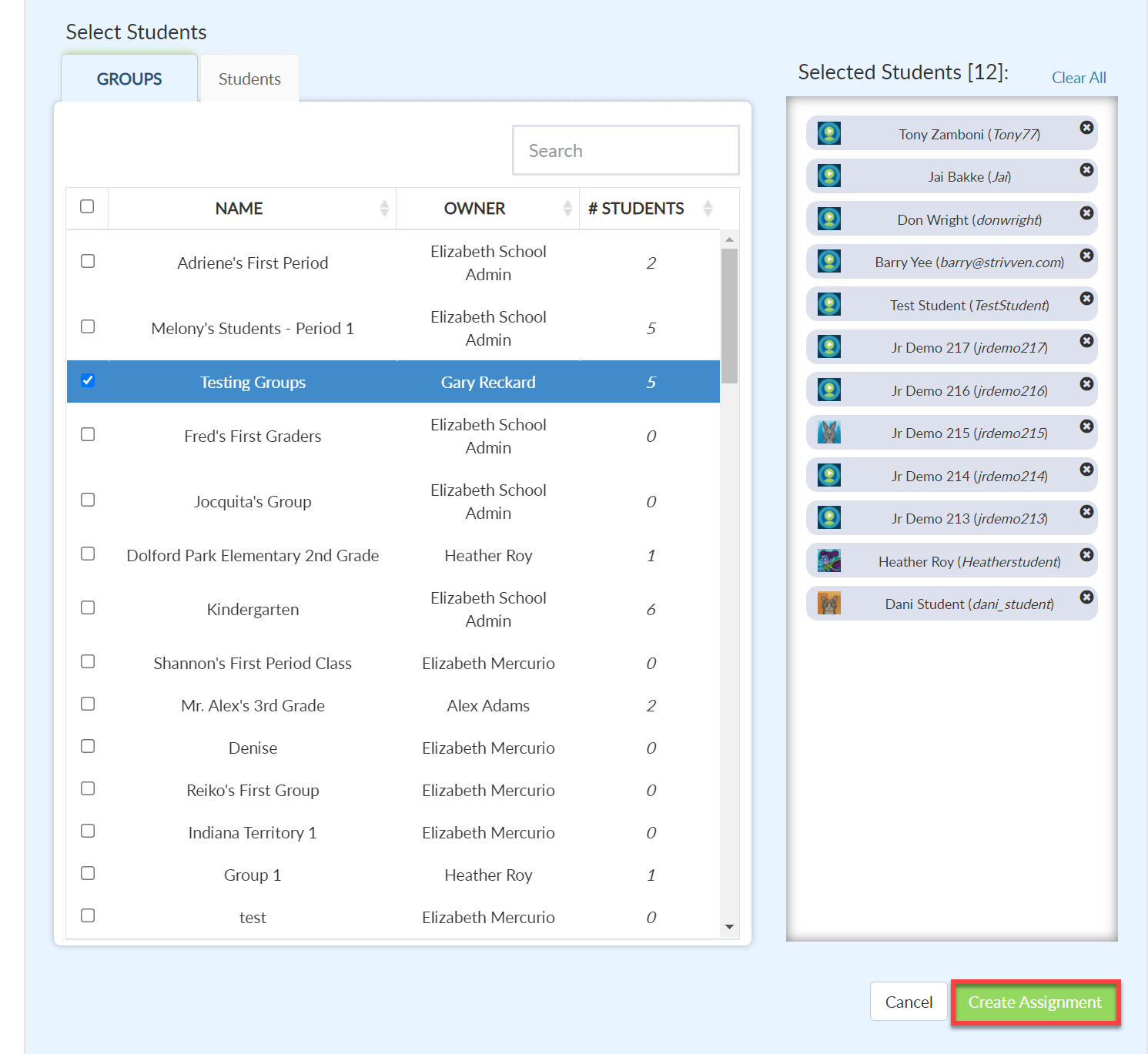Switch to the Students tab
Screen dimensions: 1148x1054
click(249, 79)
